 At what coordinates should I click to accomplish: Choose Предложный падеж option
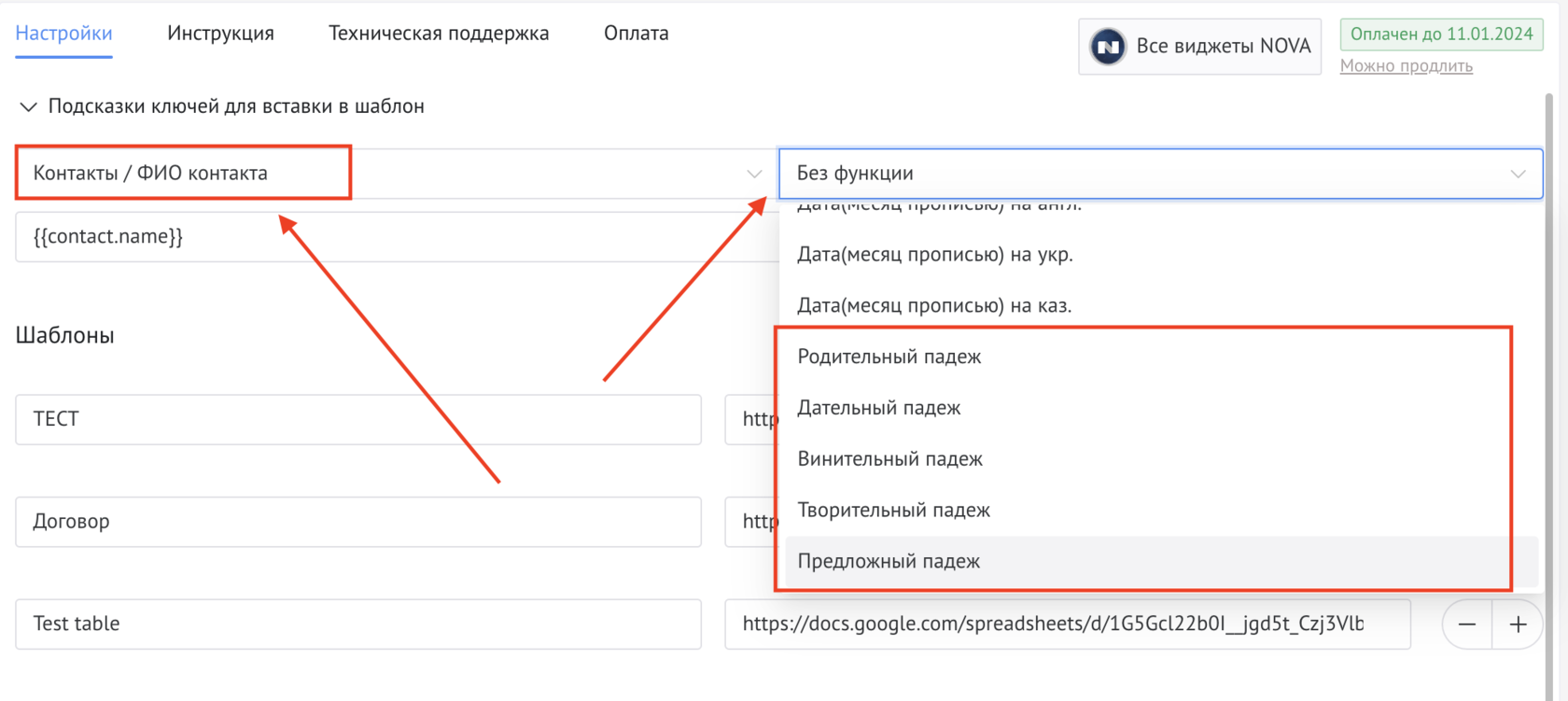point(888,562)
